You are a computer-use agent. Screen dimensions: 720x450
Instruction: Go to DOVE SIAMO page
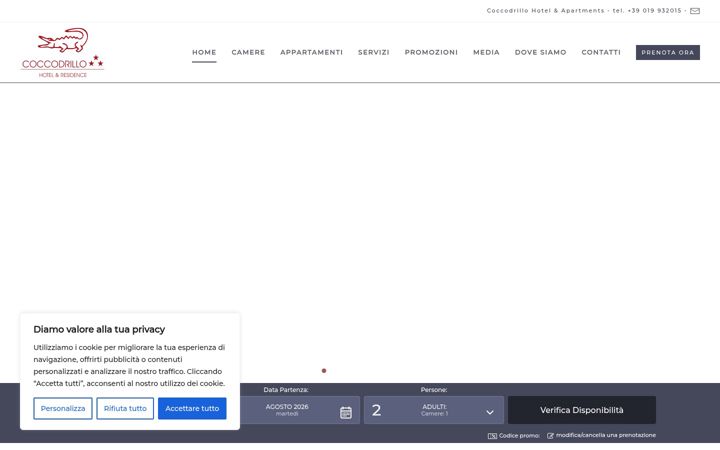coord(540,52)
